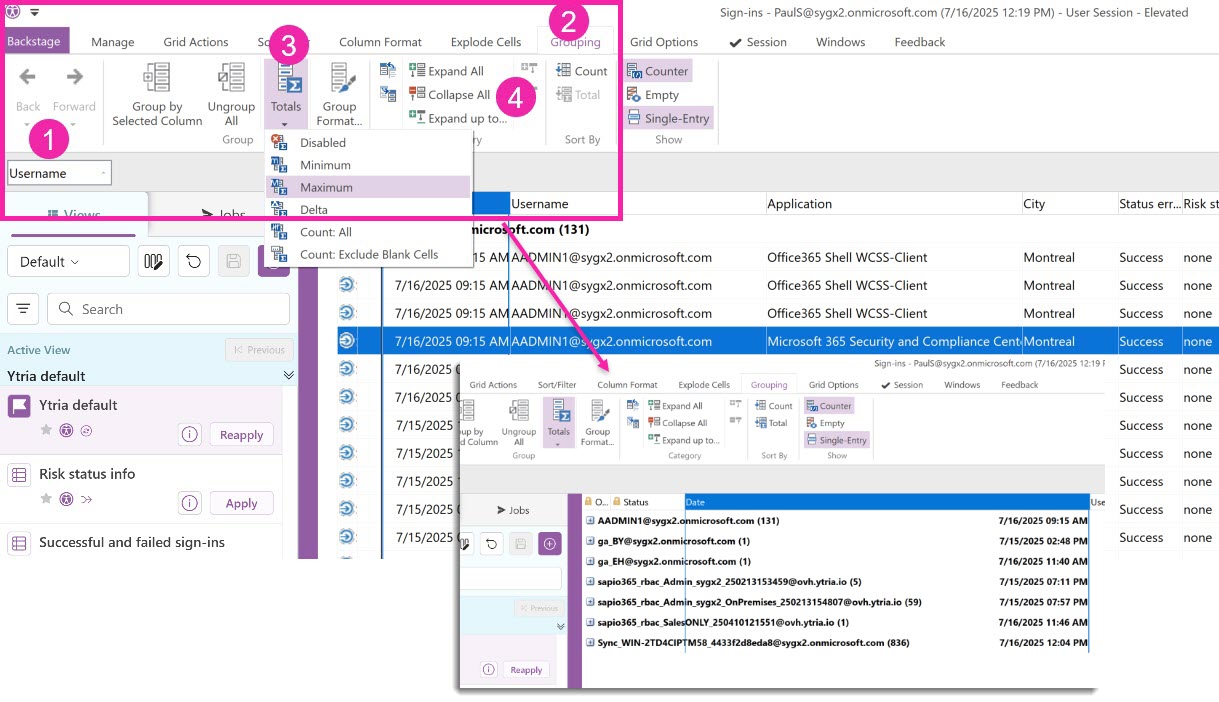Open the Username combo box
Image resolution: width=1219 pixels, height=702 pixels.
(x=59, y=173)
